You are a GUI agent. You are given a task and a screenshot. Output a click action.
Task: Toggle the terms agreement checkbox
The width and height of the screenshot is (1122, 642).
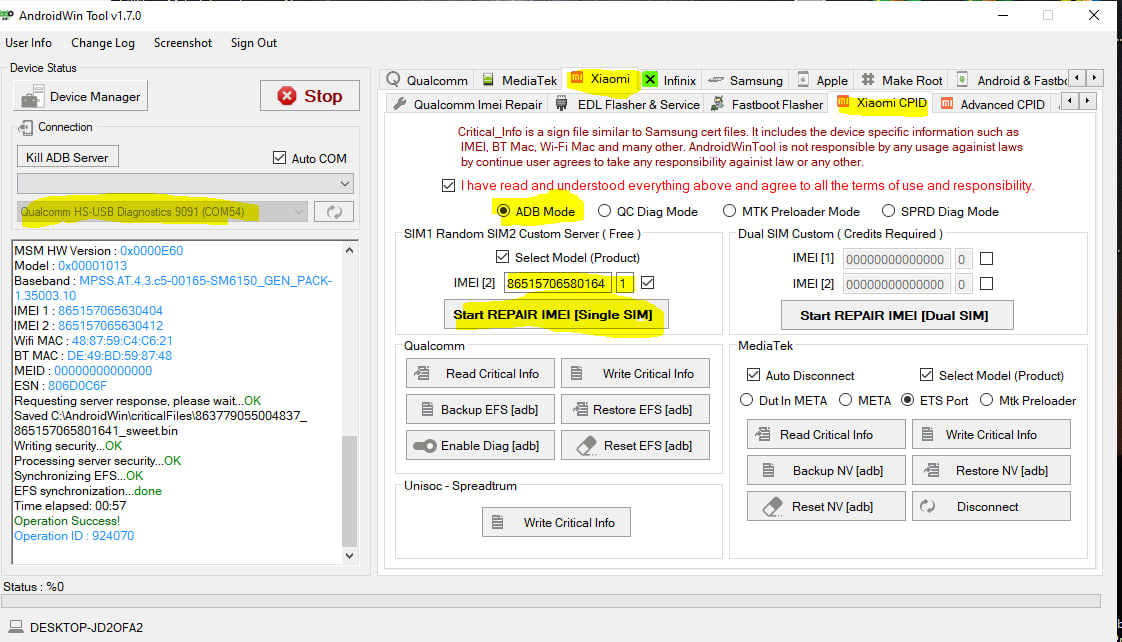(x=449, y=185)
